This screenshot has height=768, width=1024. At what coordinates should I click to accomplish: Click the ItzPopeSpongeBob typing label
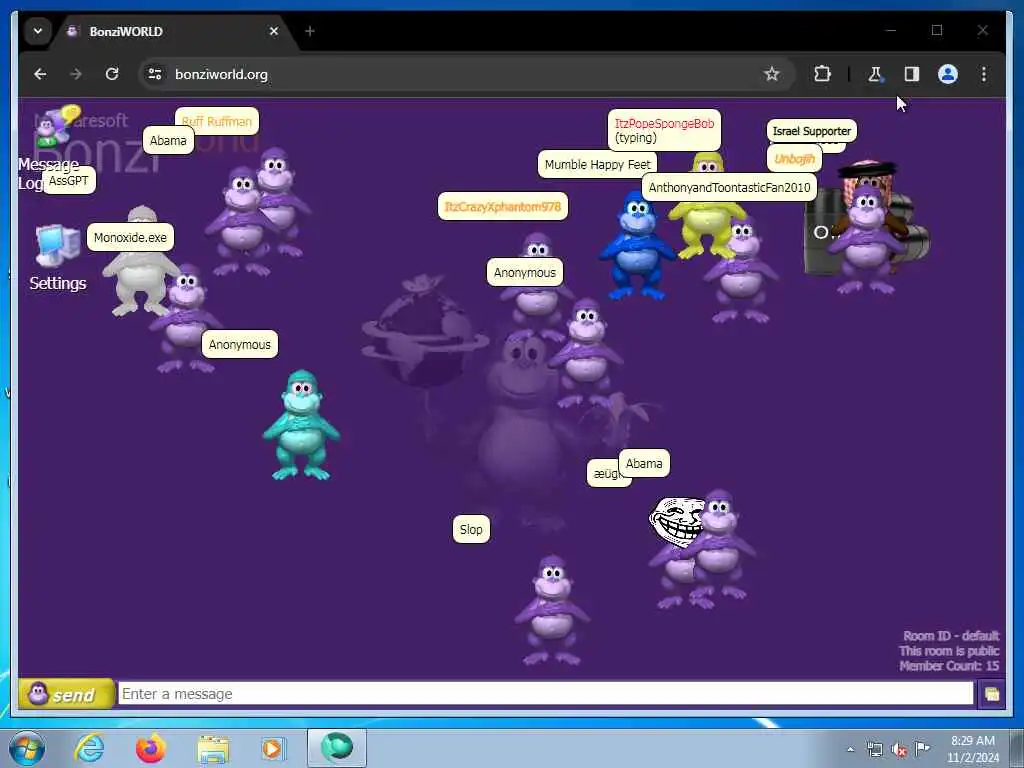tap(664, 130)
